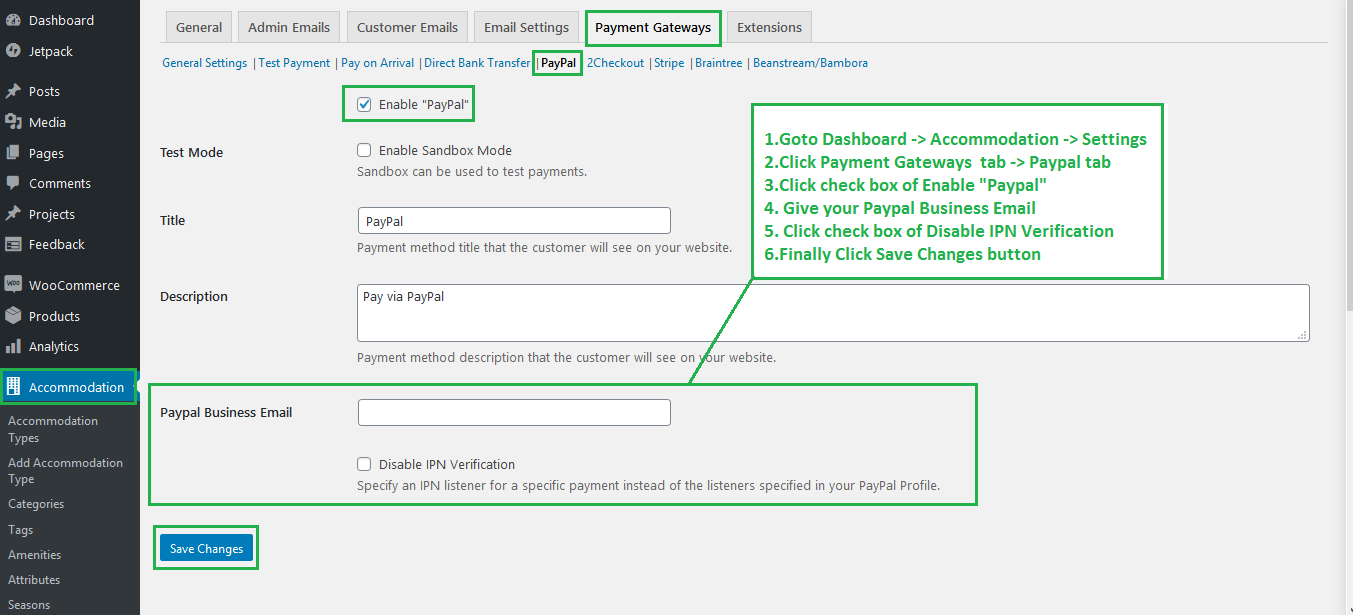Open the Customer Emails tab
The image size is (1353, 615).
tap(407, 27)
